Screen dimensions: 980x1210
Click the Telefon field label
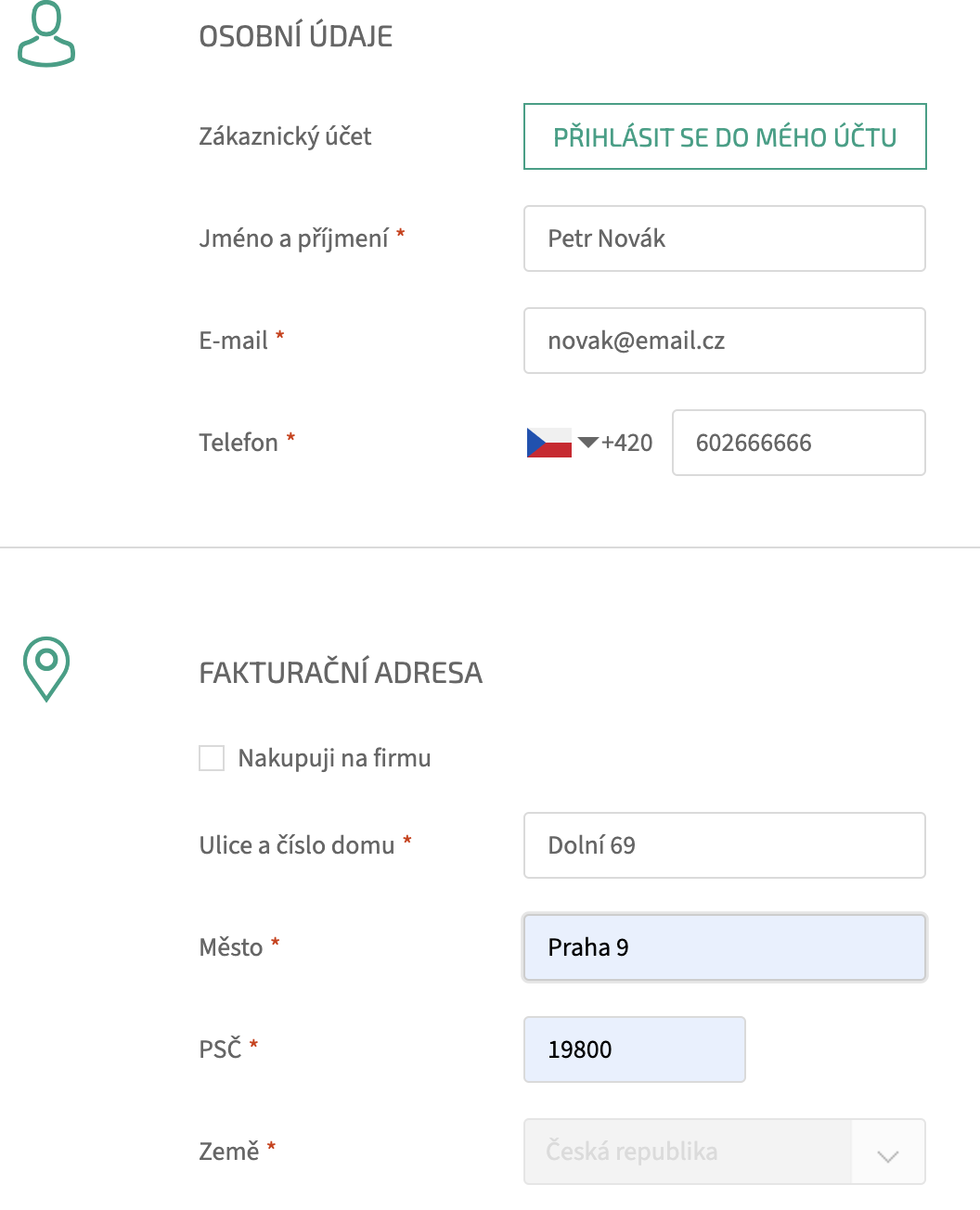239,443
